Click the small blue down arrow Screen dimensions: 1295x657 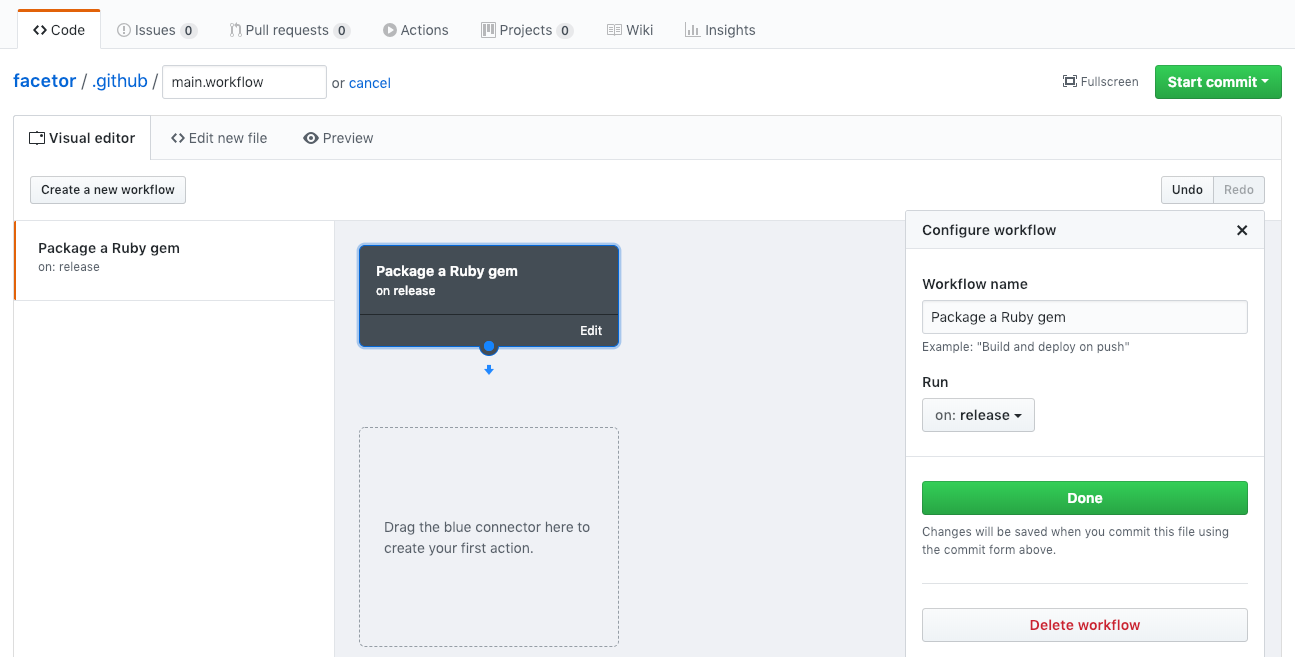point(489,370)
